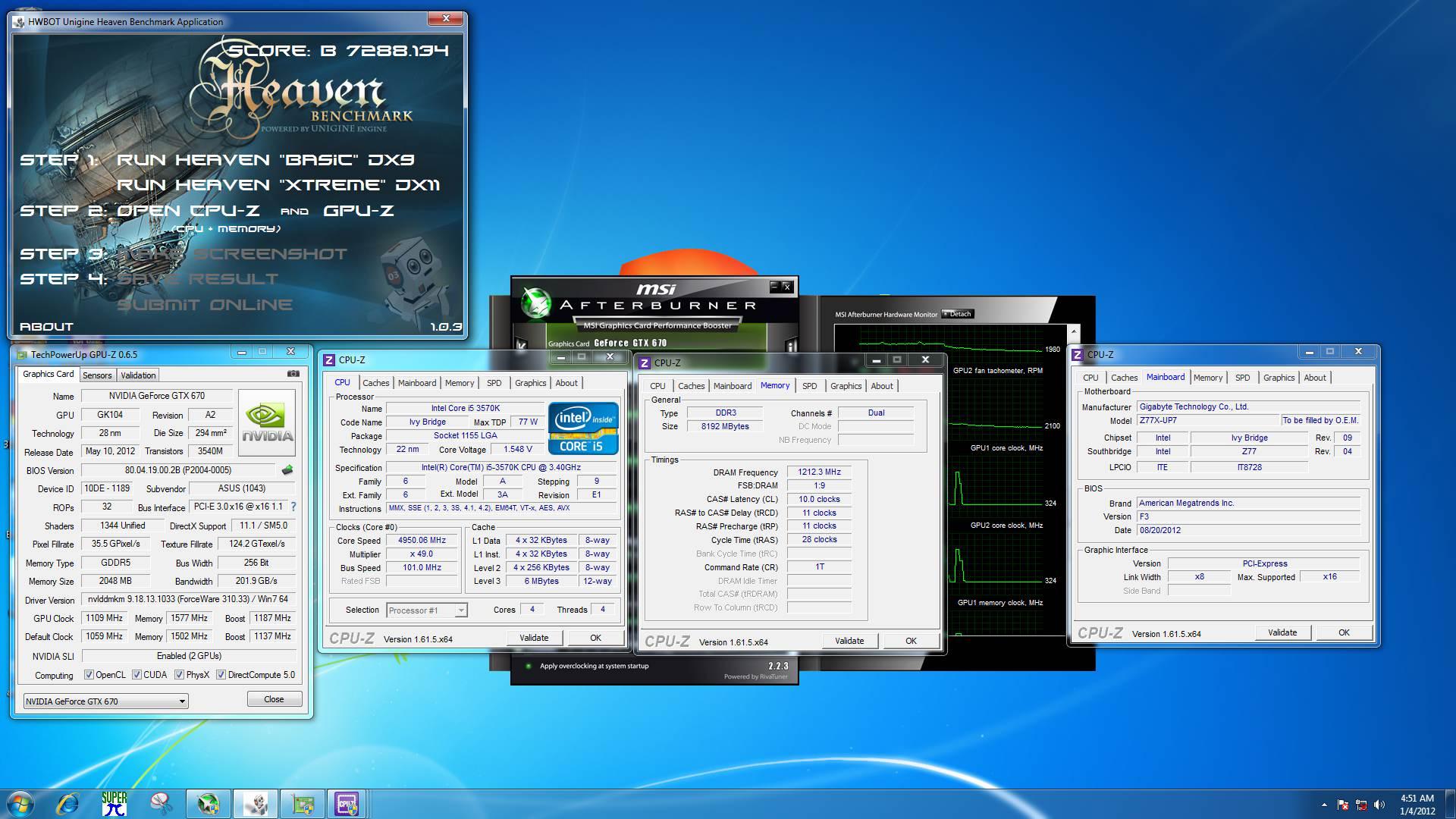
Task: Click the bus interface question mark icon
Action: click(x=293, y=507)
